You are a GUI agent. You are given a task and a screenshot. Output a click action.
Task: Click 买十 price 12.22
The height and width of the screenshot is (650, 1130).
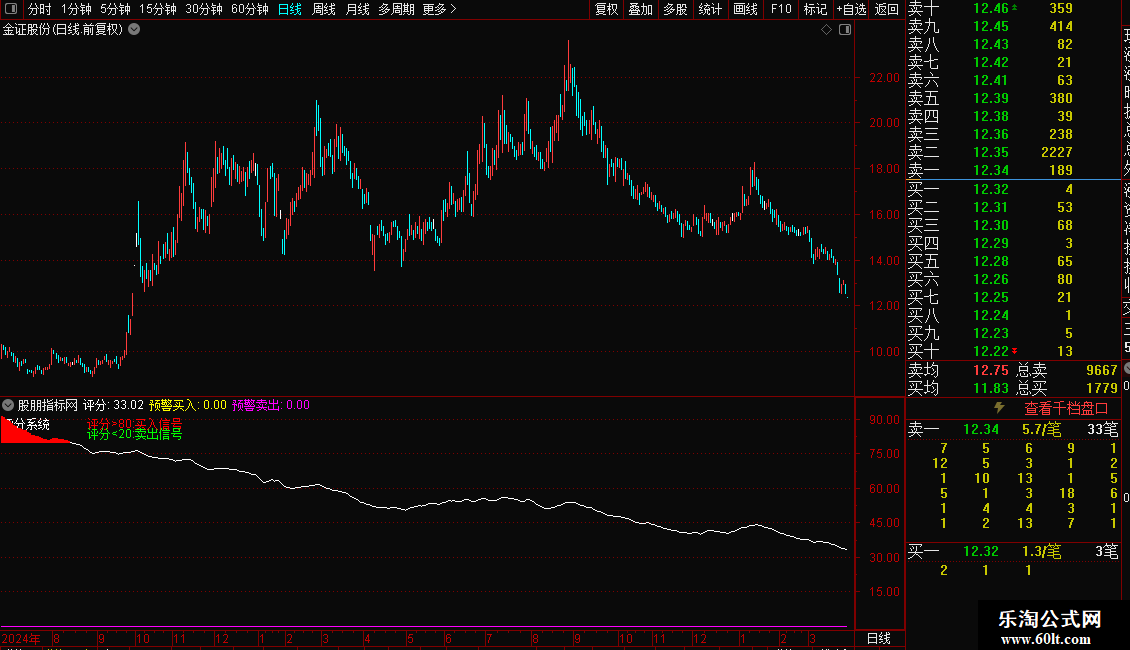pyautogui.click(x=990, y=351)
